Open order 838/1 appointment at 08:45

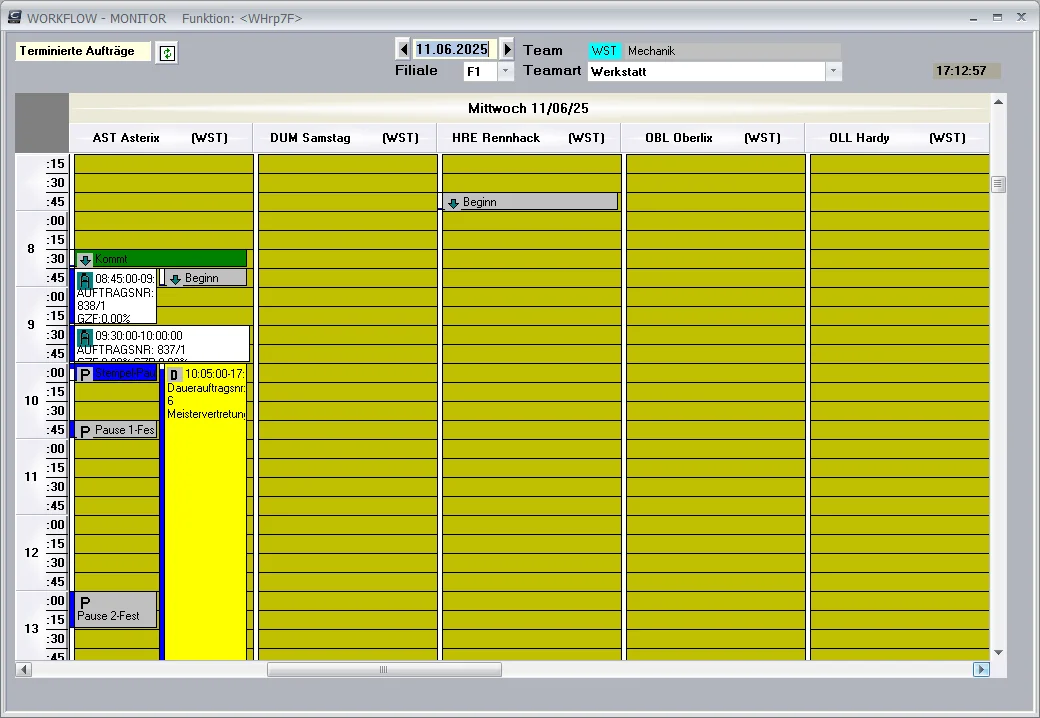[x=116, y=296]
